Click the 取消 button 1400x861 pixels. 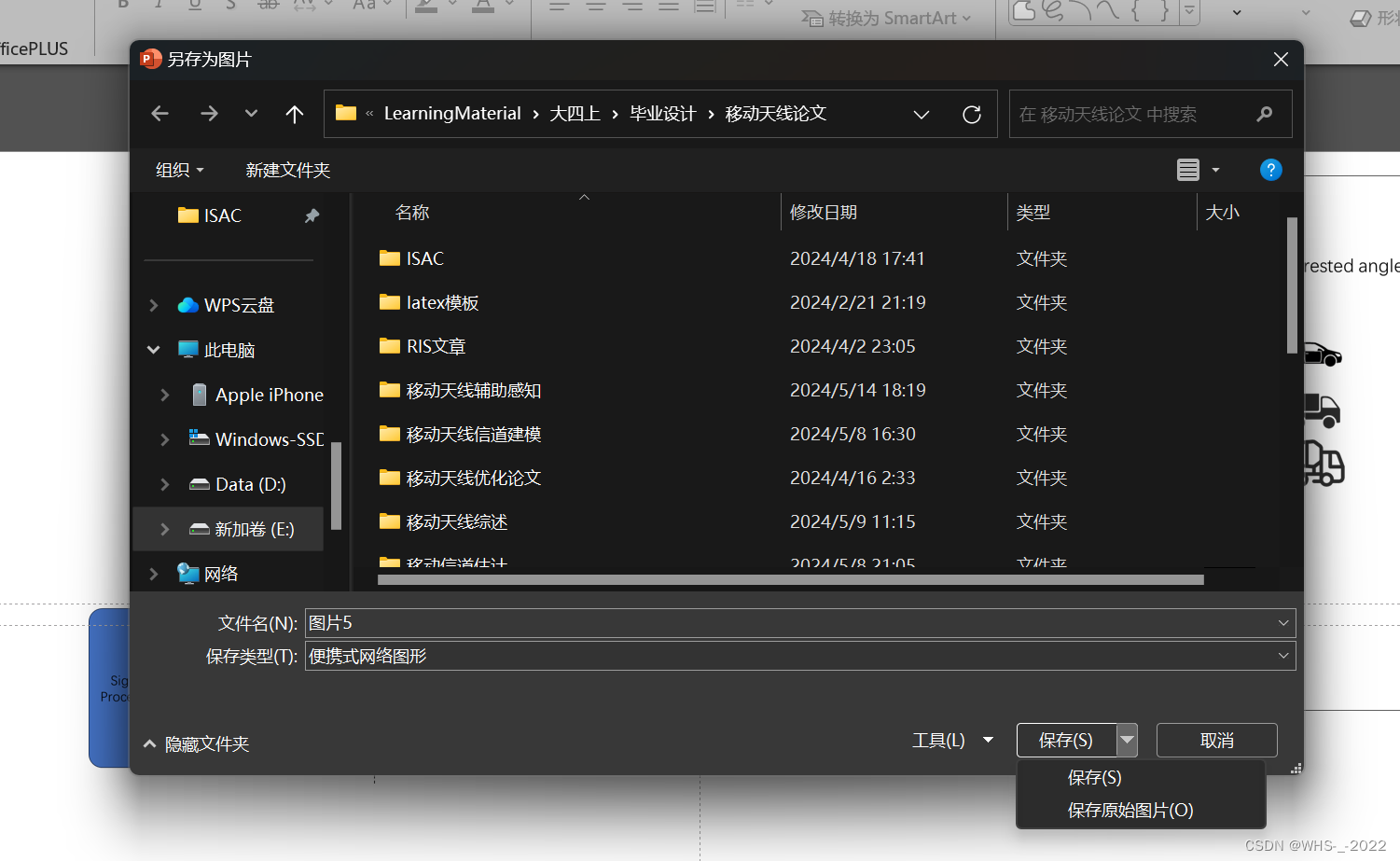[1216, 740]
